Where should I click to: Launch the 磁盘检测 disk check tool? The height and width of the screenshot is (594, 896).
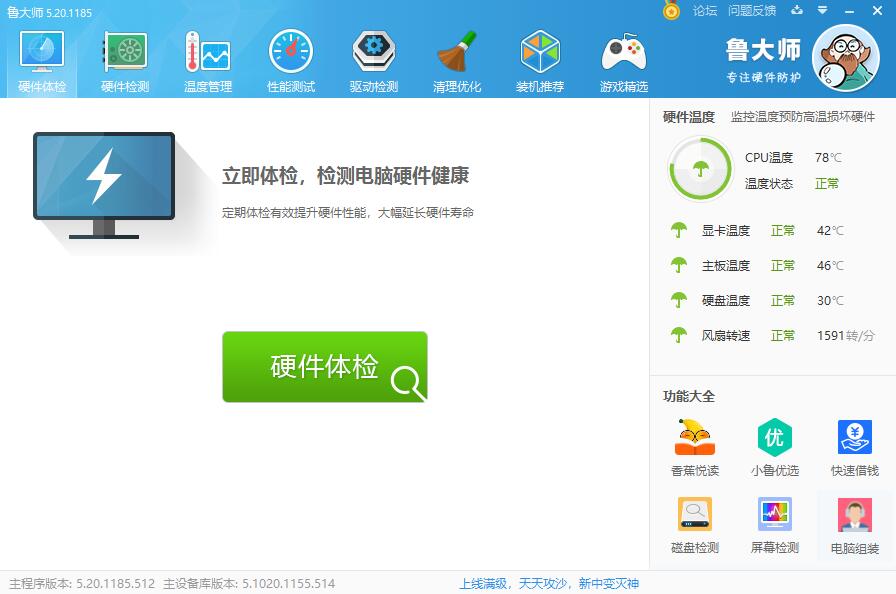click(695, 524)
